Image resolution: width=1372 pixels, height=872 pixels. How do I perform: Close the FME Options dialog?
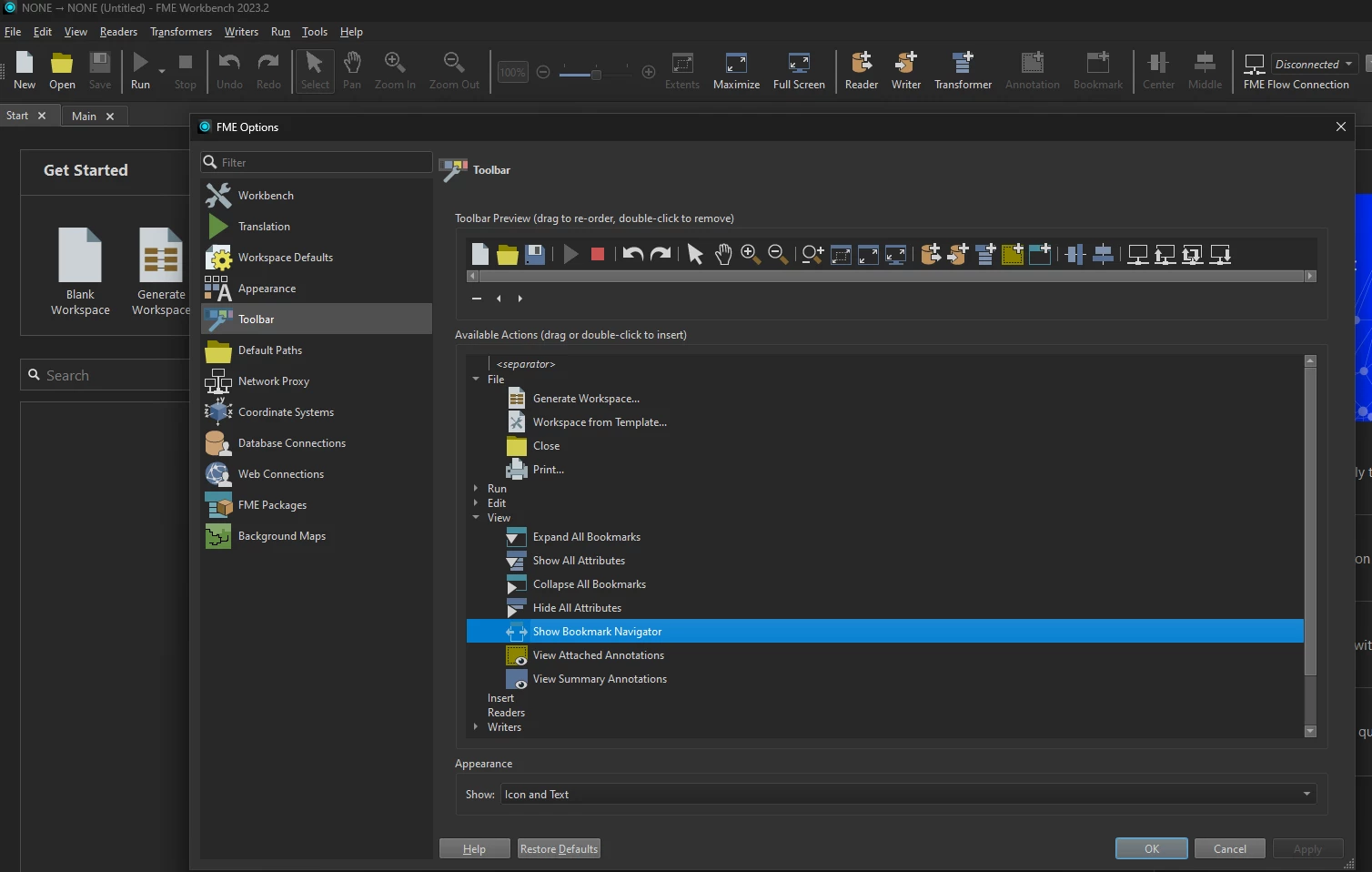click(1340, 127)
